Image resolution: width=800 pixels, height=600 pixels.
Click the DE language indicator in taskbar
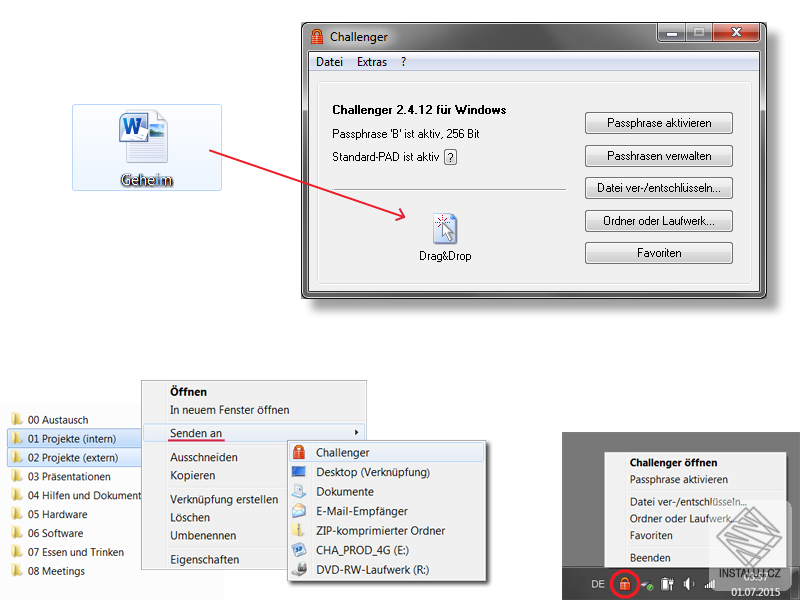597,584
